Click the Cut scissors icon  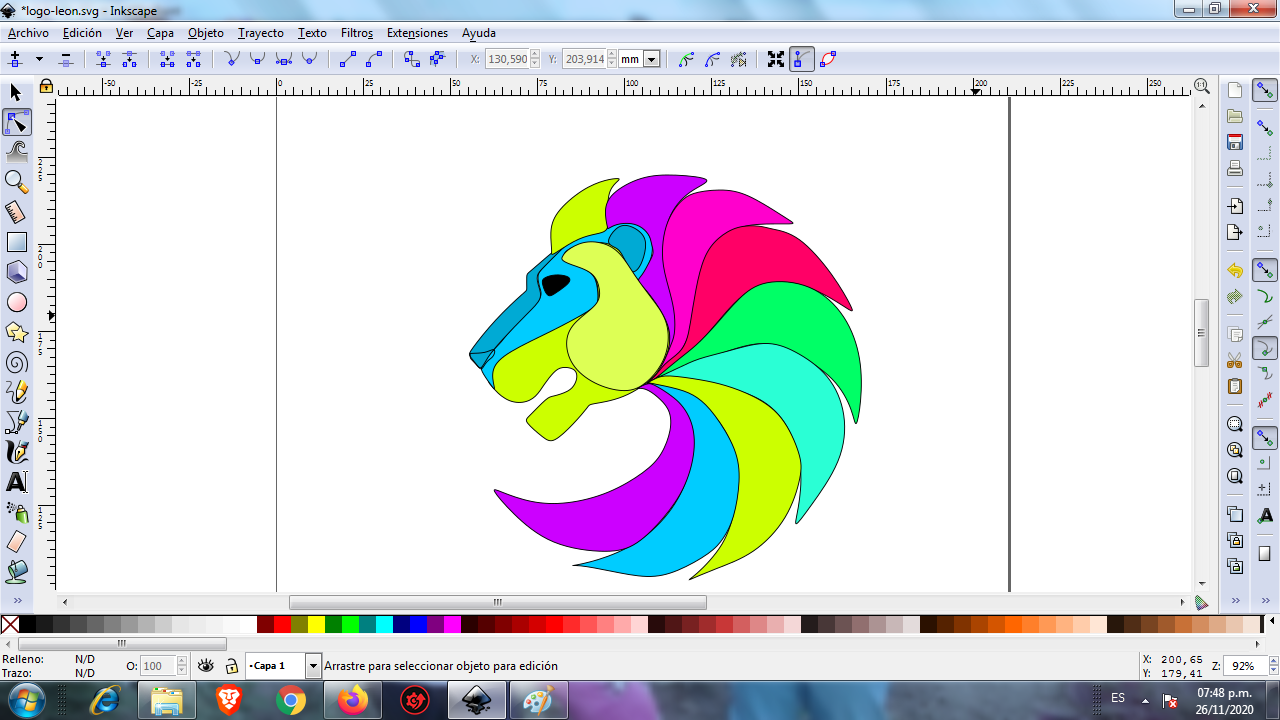click(1235, 360)
